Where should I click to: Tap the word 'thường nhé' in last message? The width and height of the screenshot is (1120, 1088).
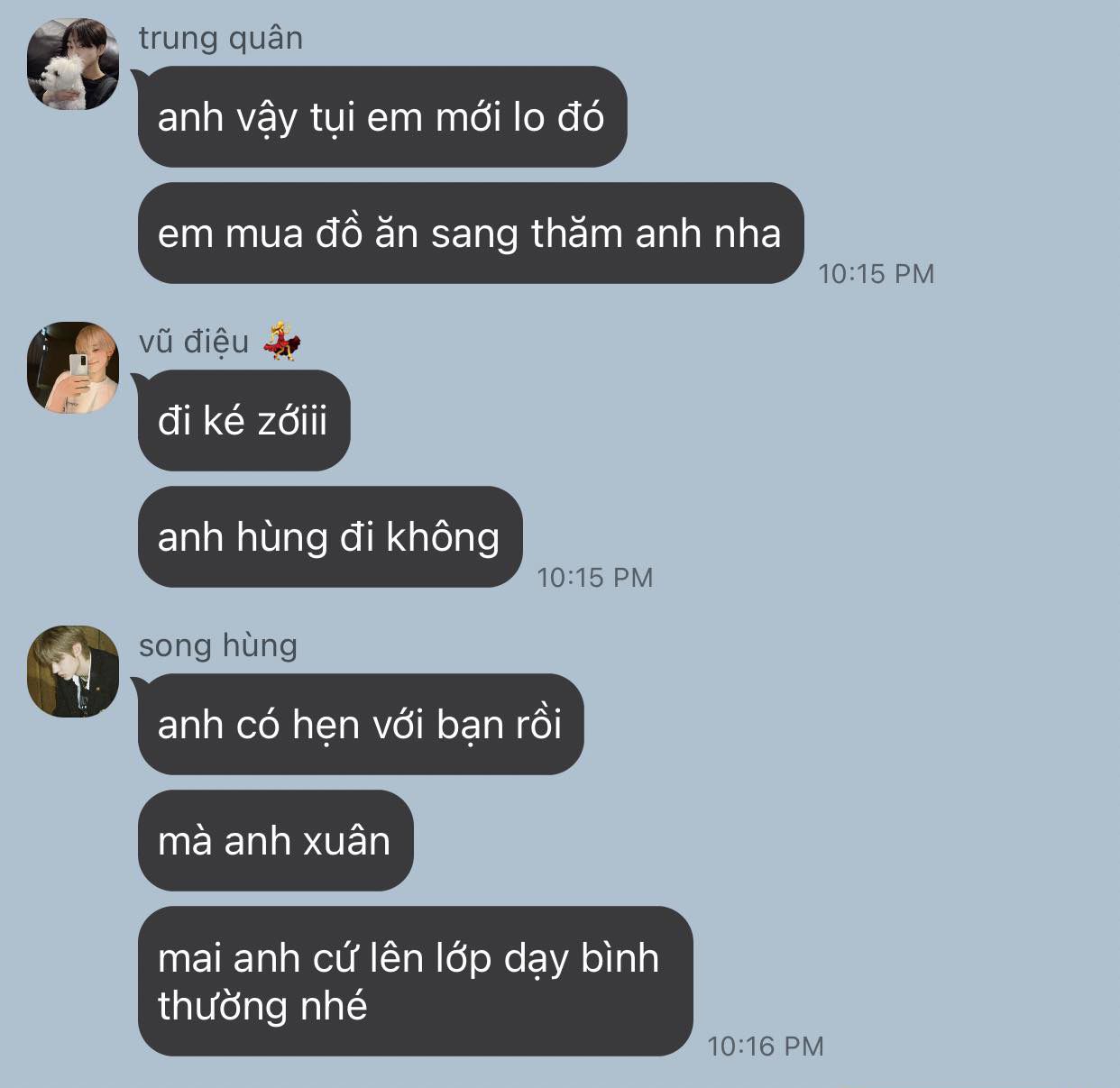(262, 1005)
